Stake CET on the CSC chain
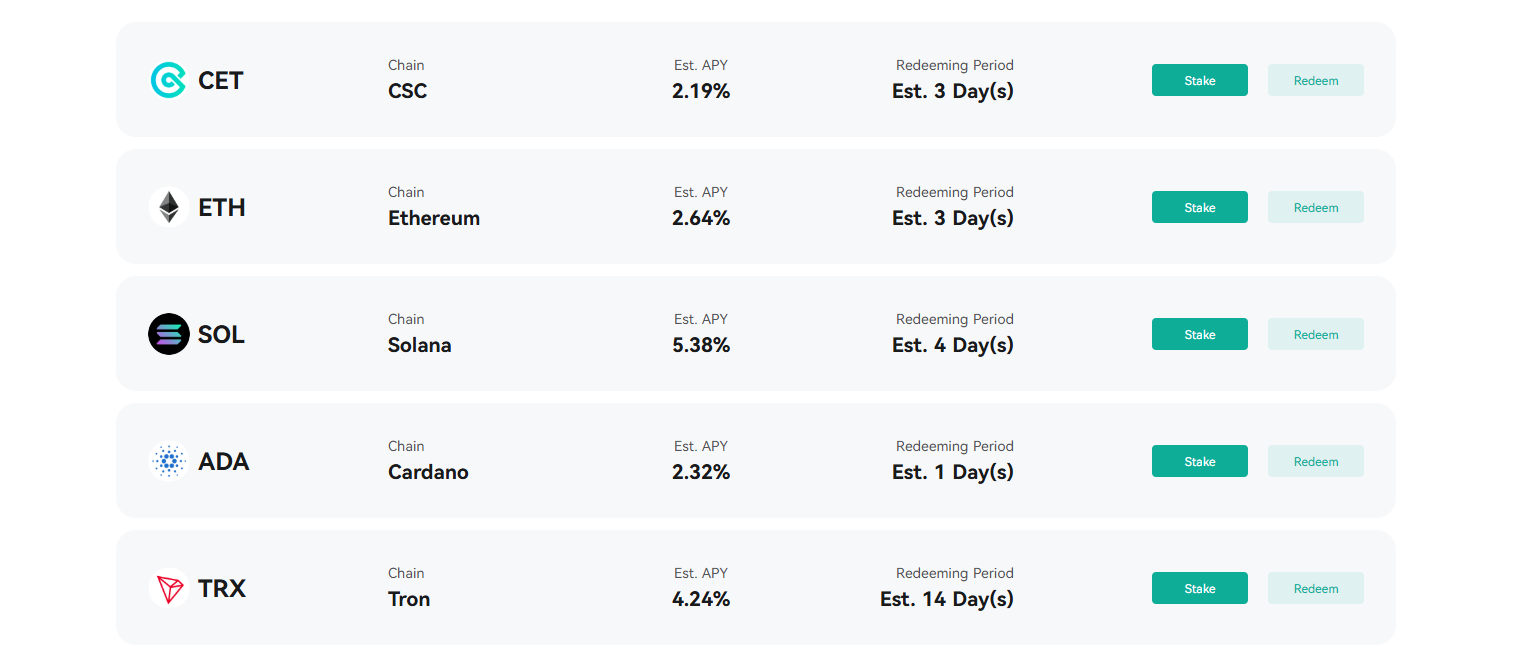 1199,80
